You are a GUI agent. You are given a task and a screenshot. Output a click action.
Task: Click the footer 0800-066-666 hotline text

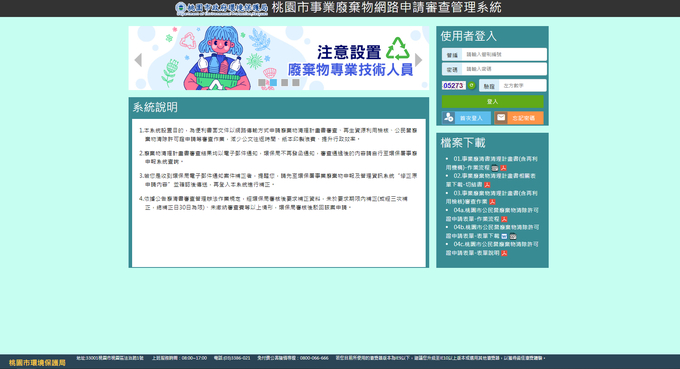(293, 358)
